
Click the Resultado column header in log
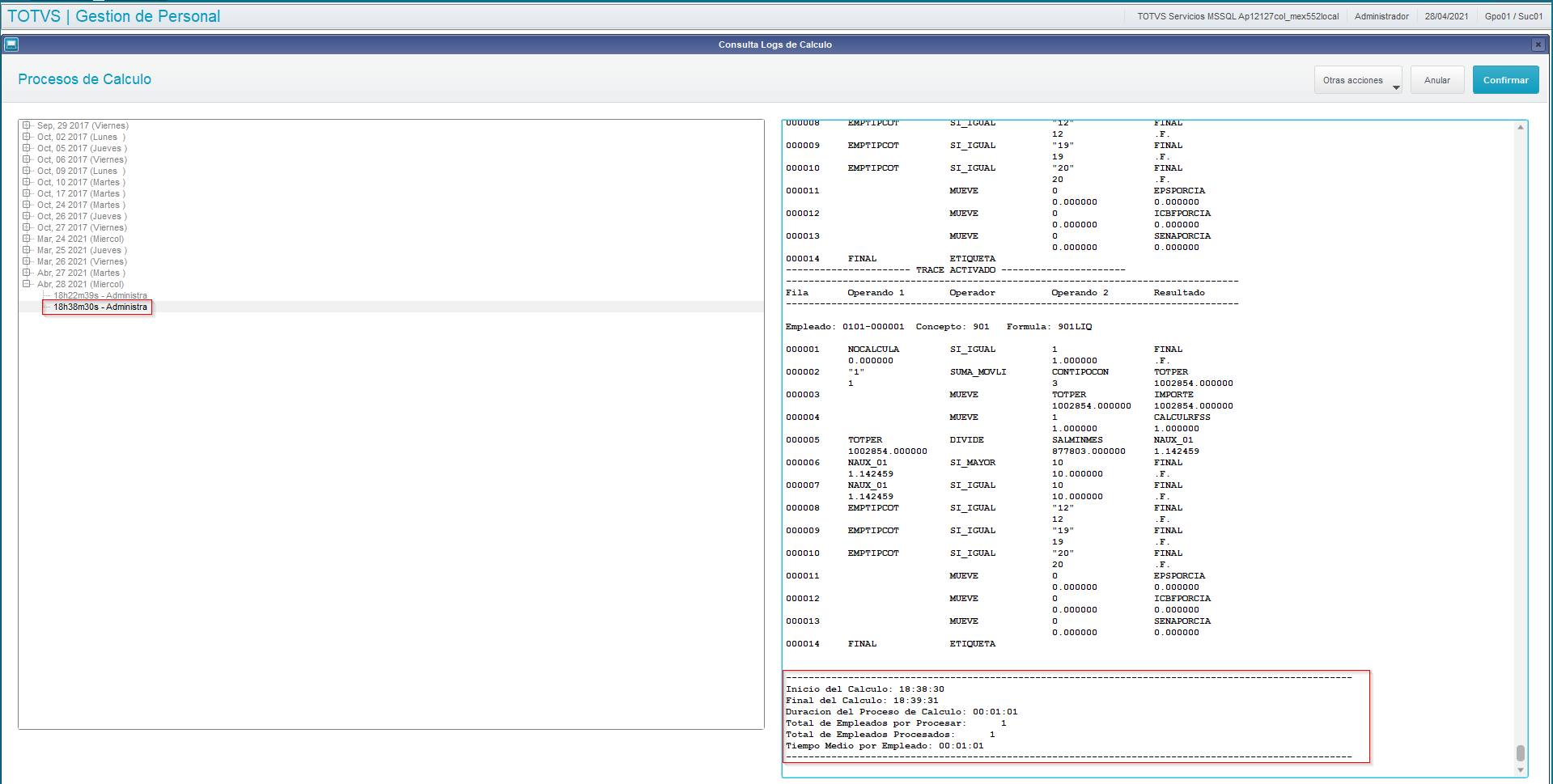click(1179, 293)
